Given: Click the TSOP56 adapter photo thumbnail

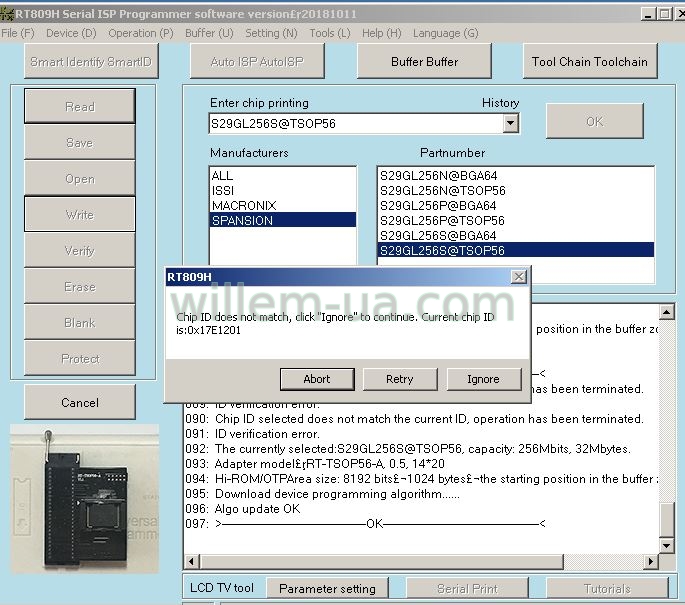Looking at the screenshot, I should click(x=84, y=499).
